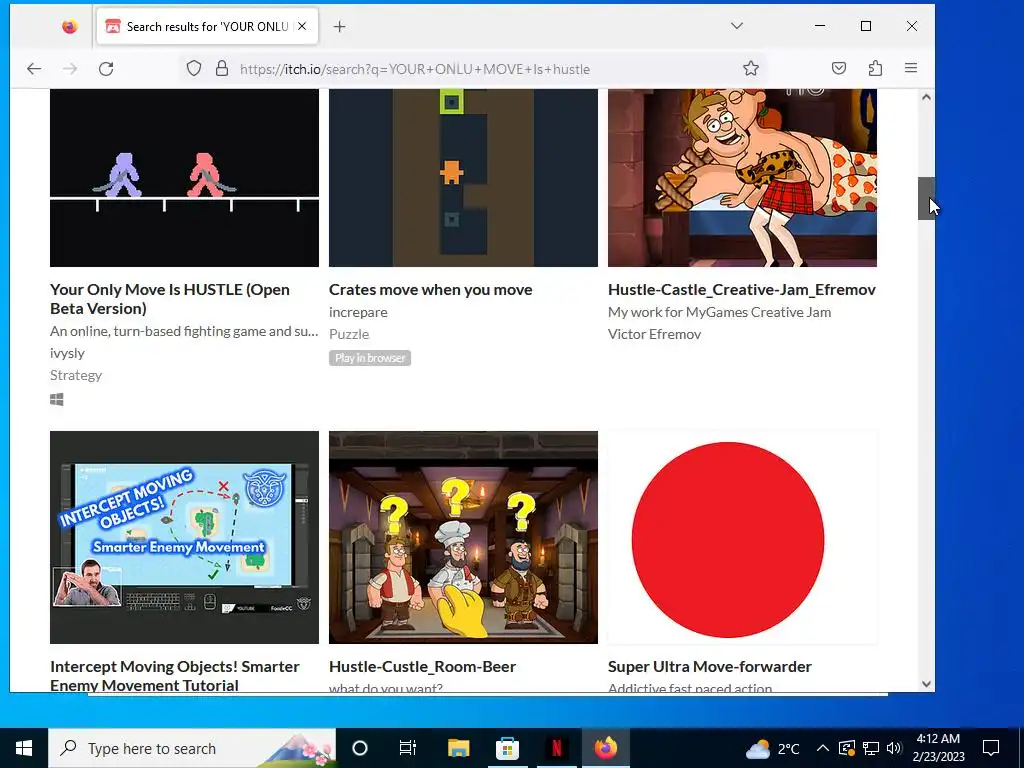This screenshot has width=1024, height=768.
Task: Open the Firefox View pinned icon
Action: click(70, 26)
